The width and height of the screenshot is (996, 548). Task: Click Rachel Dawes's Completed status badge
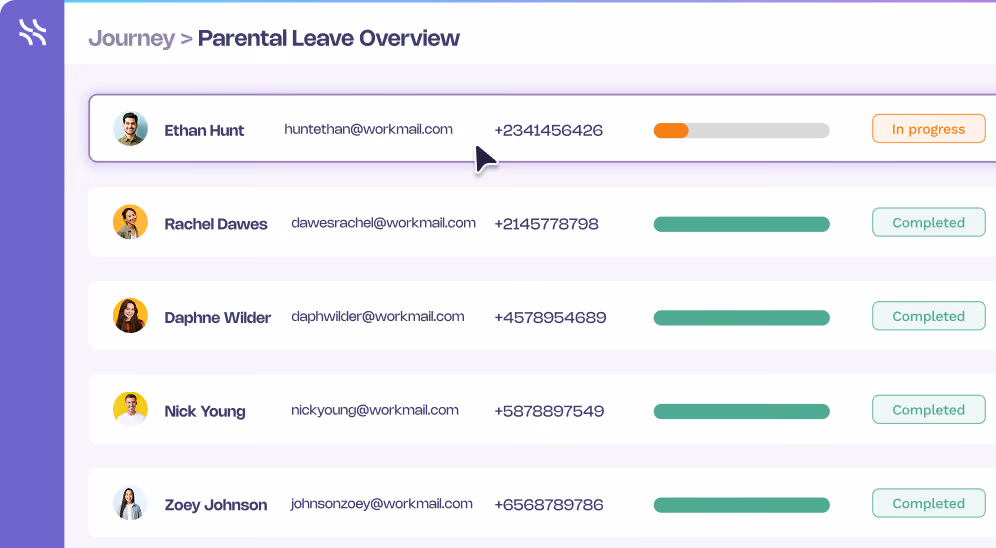pos(929,222)
